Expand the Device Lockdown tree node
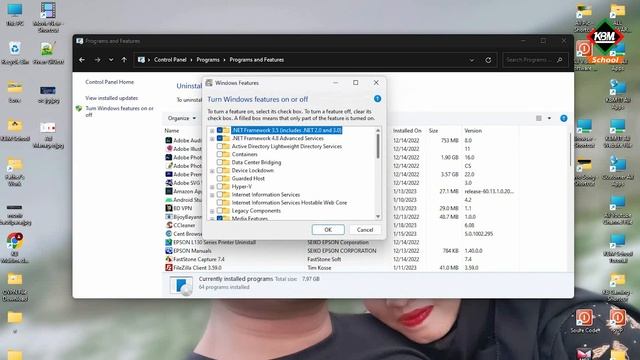The image size is (640, 360). [x=212, y=171]
